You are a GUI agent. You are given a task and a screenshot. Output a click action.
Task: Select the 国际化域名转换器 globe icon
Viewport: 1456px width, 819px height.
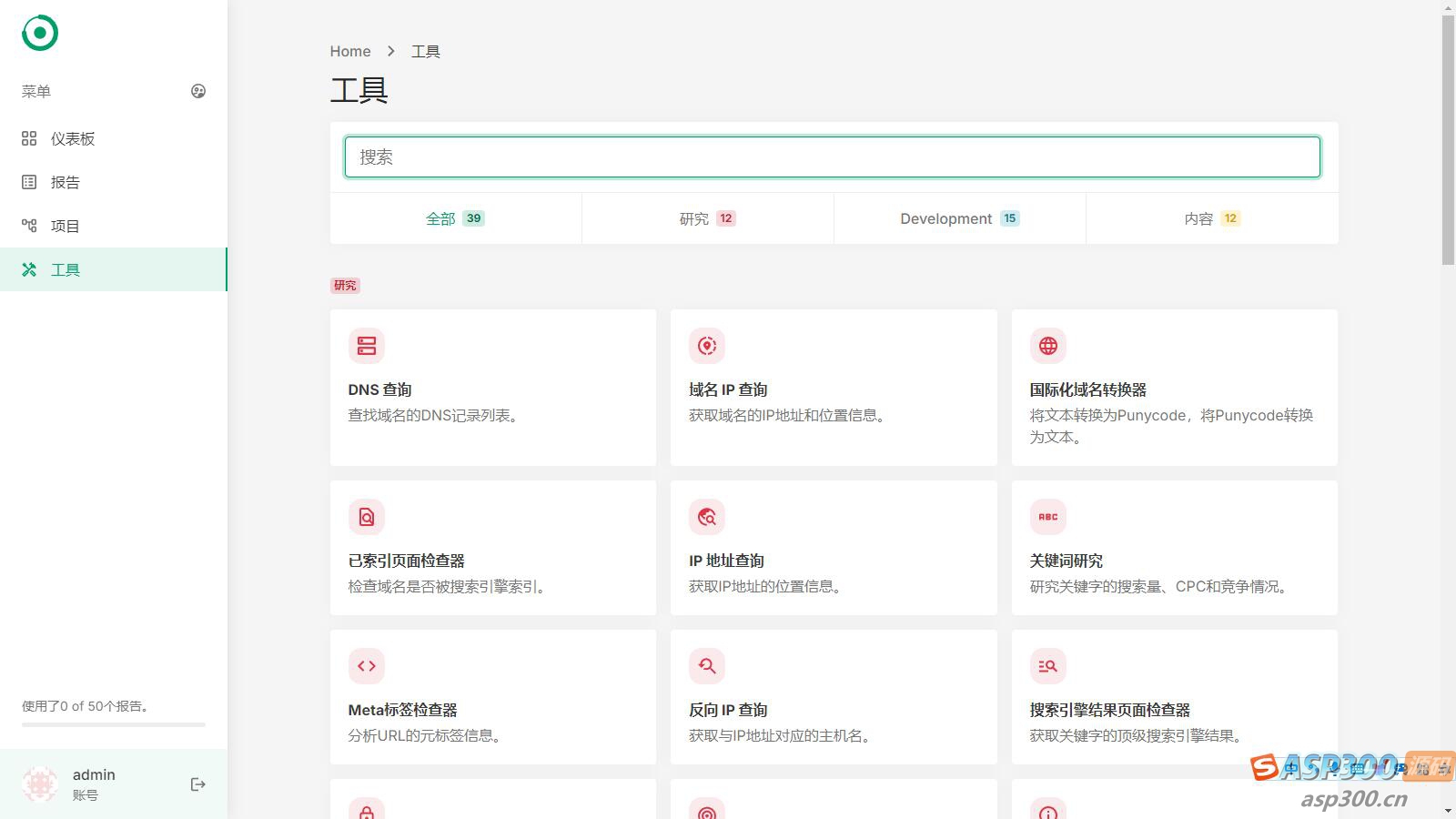[1048, 346]
